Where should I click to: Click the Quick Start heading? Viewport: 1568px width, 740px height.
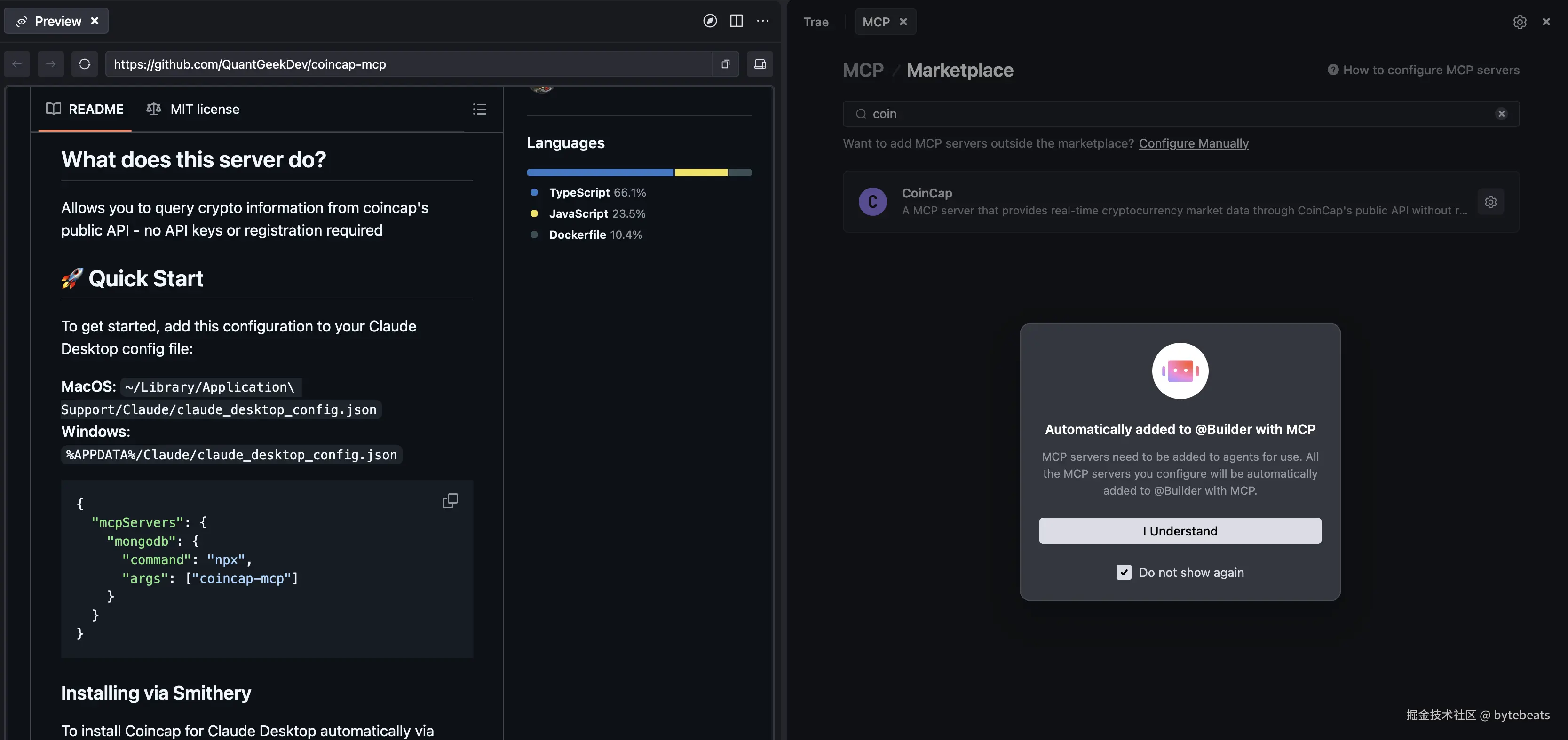pyautogui.click(x=132, y=279)
